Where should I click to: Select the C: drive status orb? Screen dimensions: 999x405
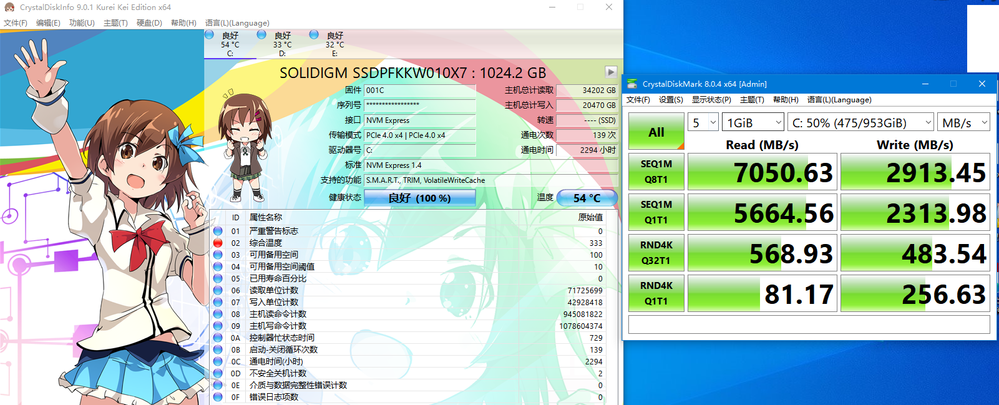[x=208, y=36]
